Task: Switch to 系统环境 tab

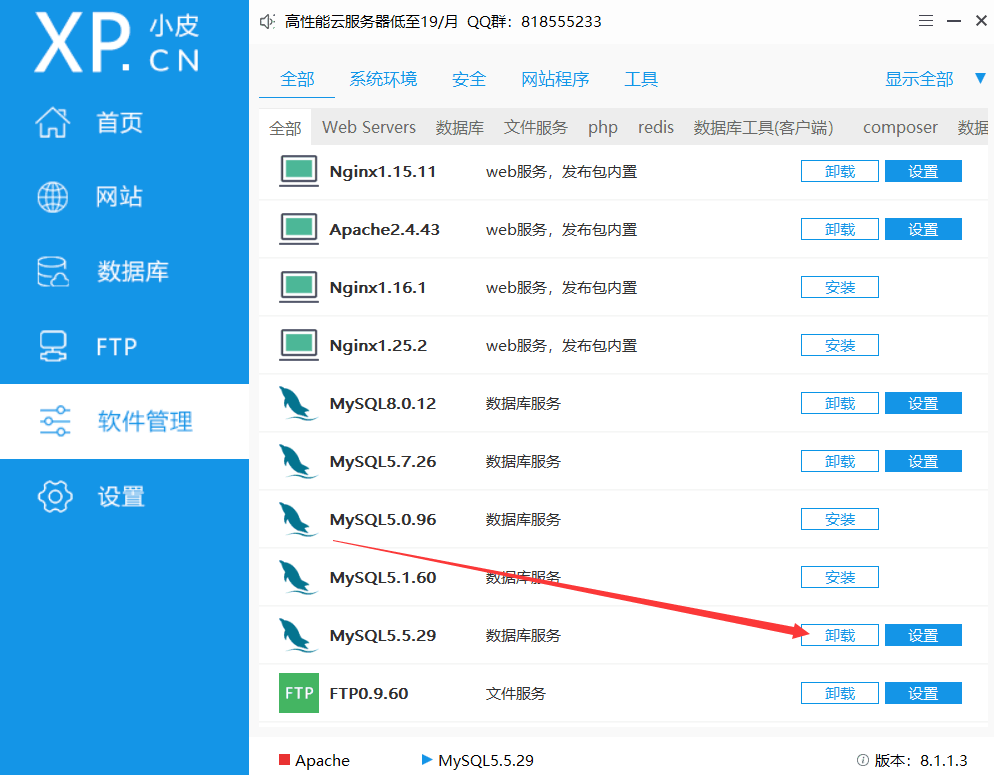Action: [384, 79]
